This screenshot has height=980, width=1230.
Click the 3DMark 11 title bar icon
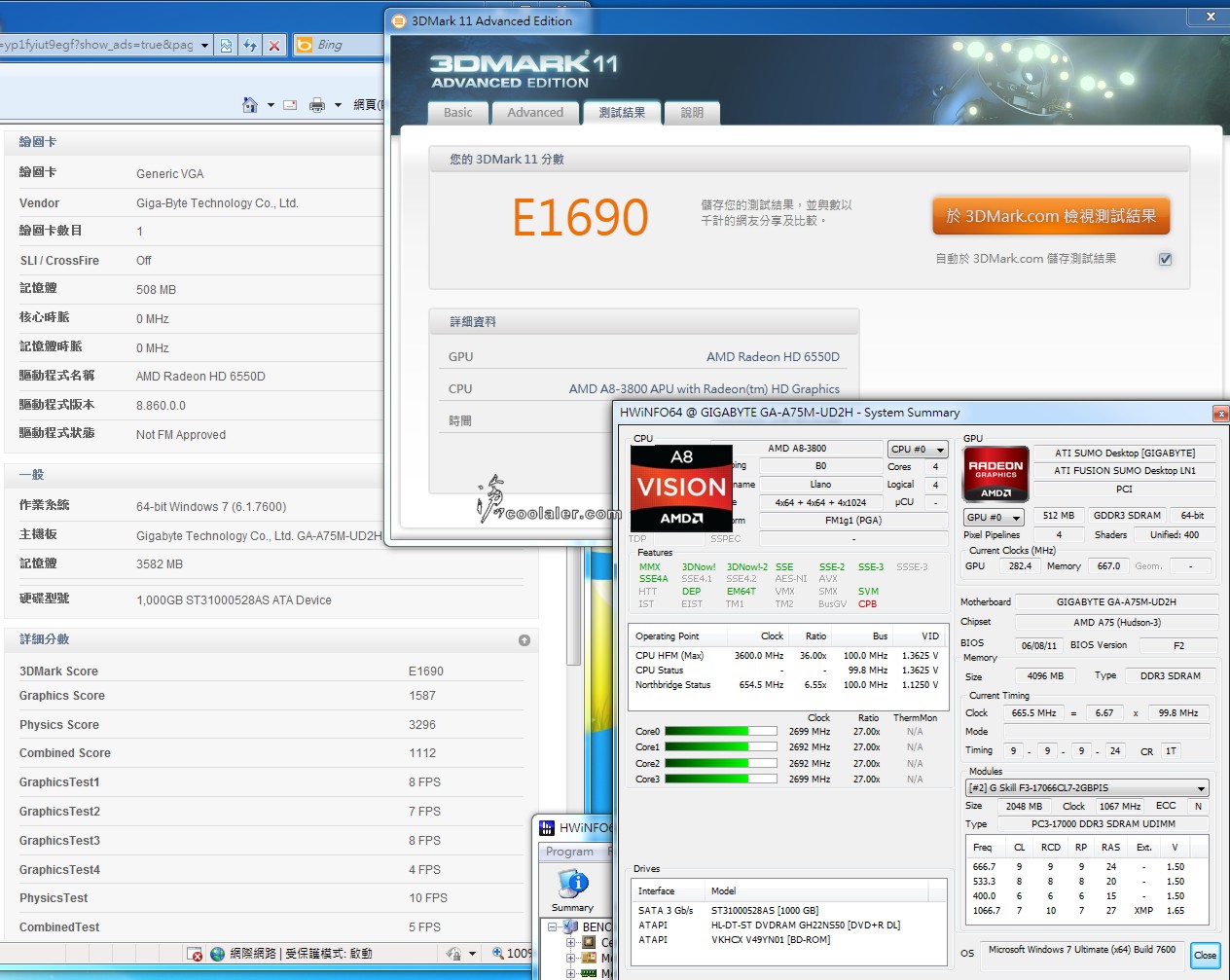[x=398, y=20]
